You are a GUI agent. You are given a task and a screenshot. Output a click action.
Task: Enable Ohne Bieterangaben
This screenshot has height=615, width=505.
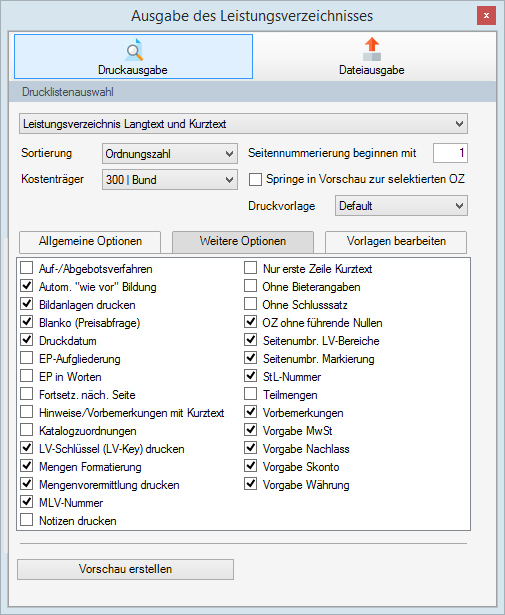(251, 286)
